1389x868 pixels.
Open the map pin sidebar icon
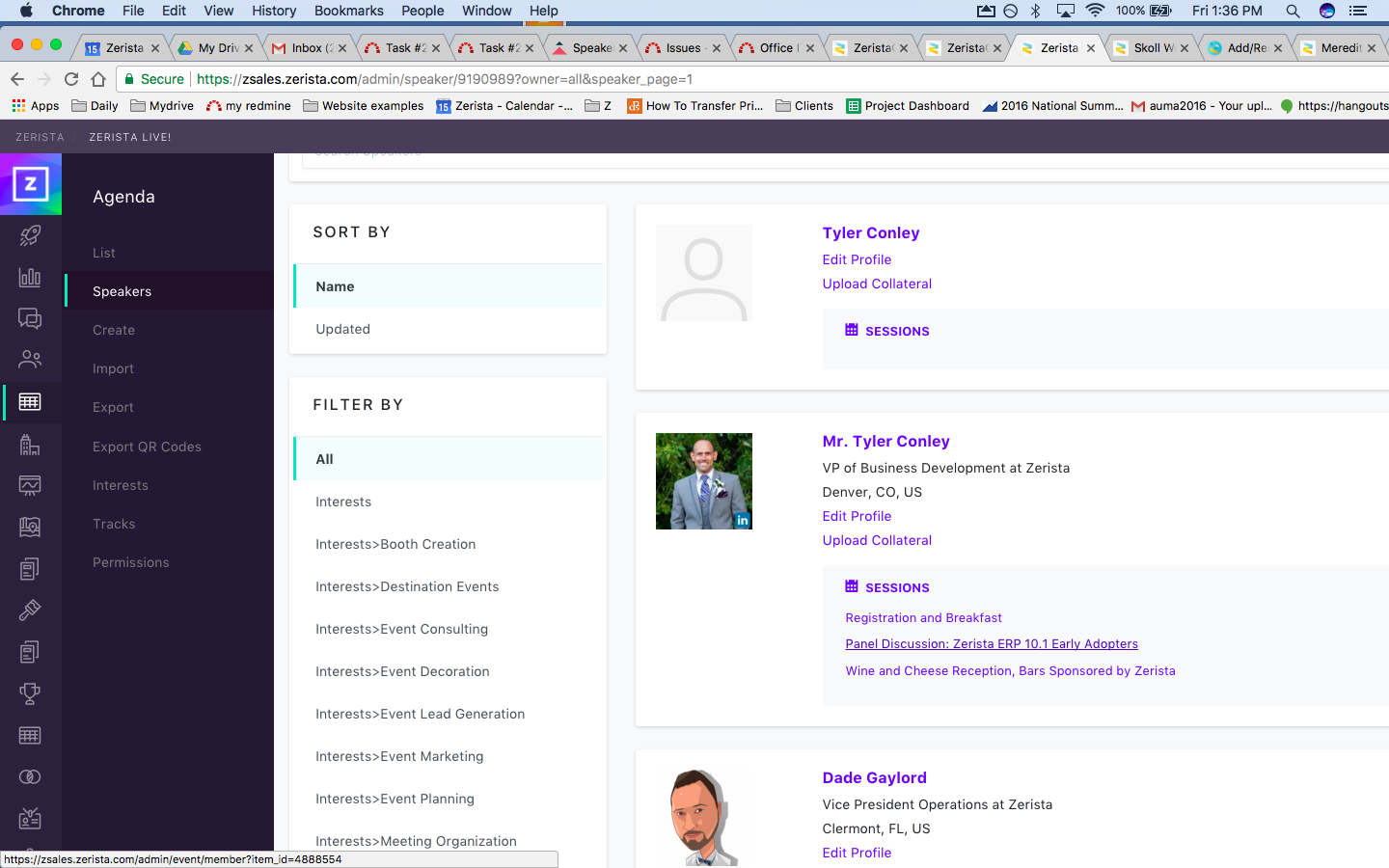(x=30, y=527)
